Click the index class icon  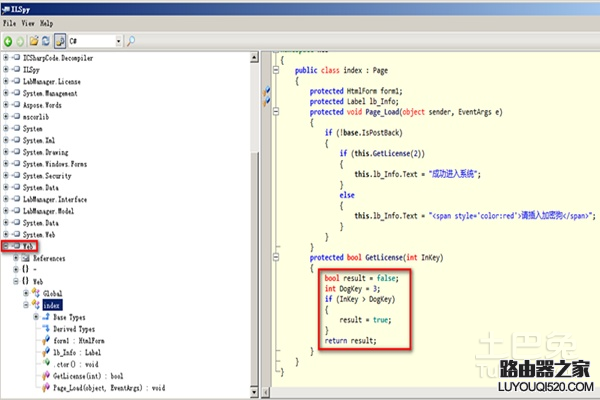coord(36,305)
